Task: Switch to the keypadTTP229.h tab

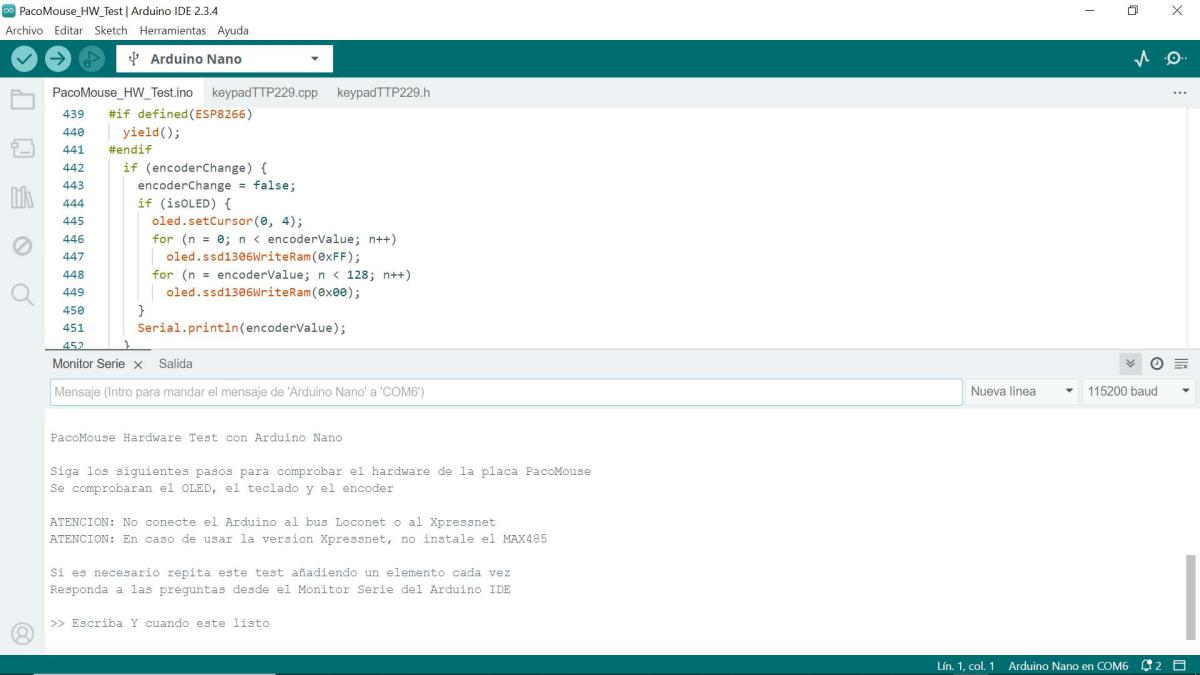Action: [x=383, y=93]
